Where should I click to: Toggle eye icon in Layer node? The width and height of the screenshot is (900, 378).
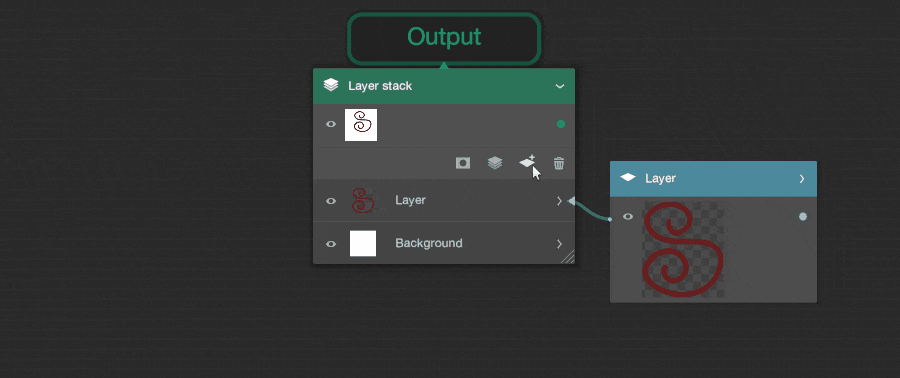(628, 216)
